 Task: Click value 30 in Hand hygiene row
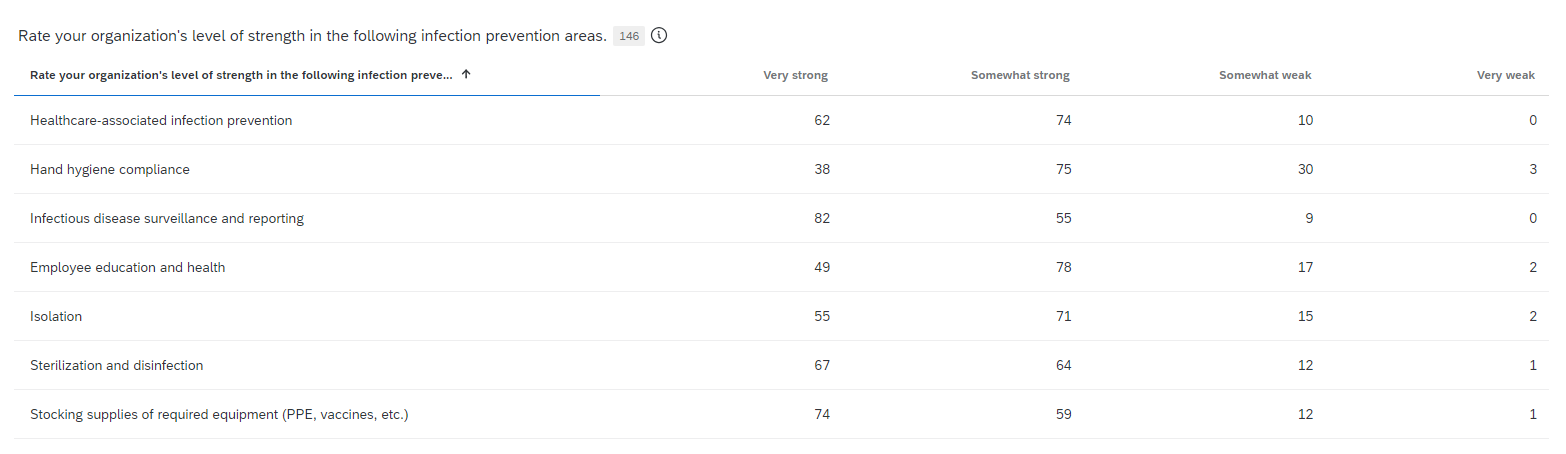coord(1305,170)
